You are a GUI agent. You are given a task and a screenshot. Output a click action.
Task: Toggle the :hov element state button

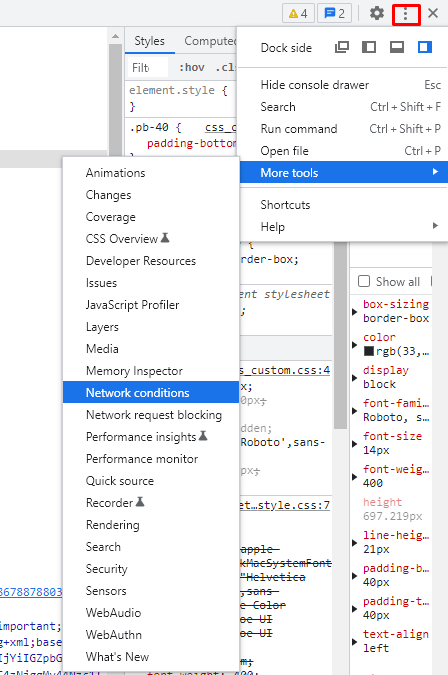pyautogui.click(x=192, y=68)
